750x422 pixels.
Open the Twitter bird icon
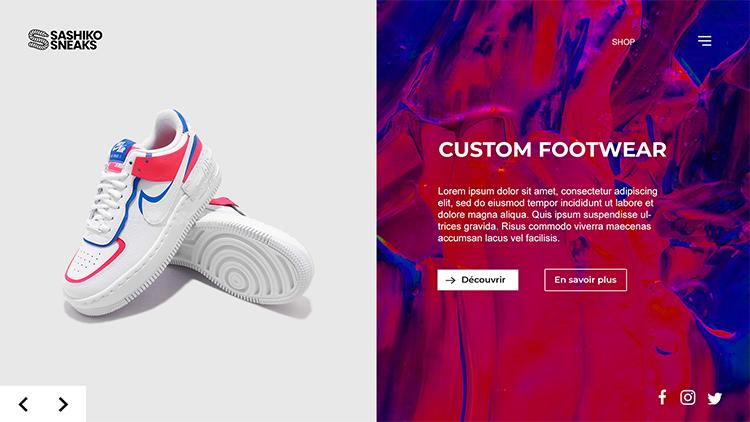point(715,398)
